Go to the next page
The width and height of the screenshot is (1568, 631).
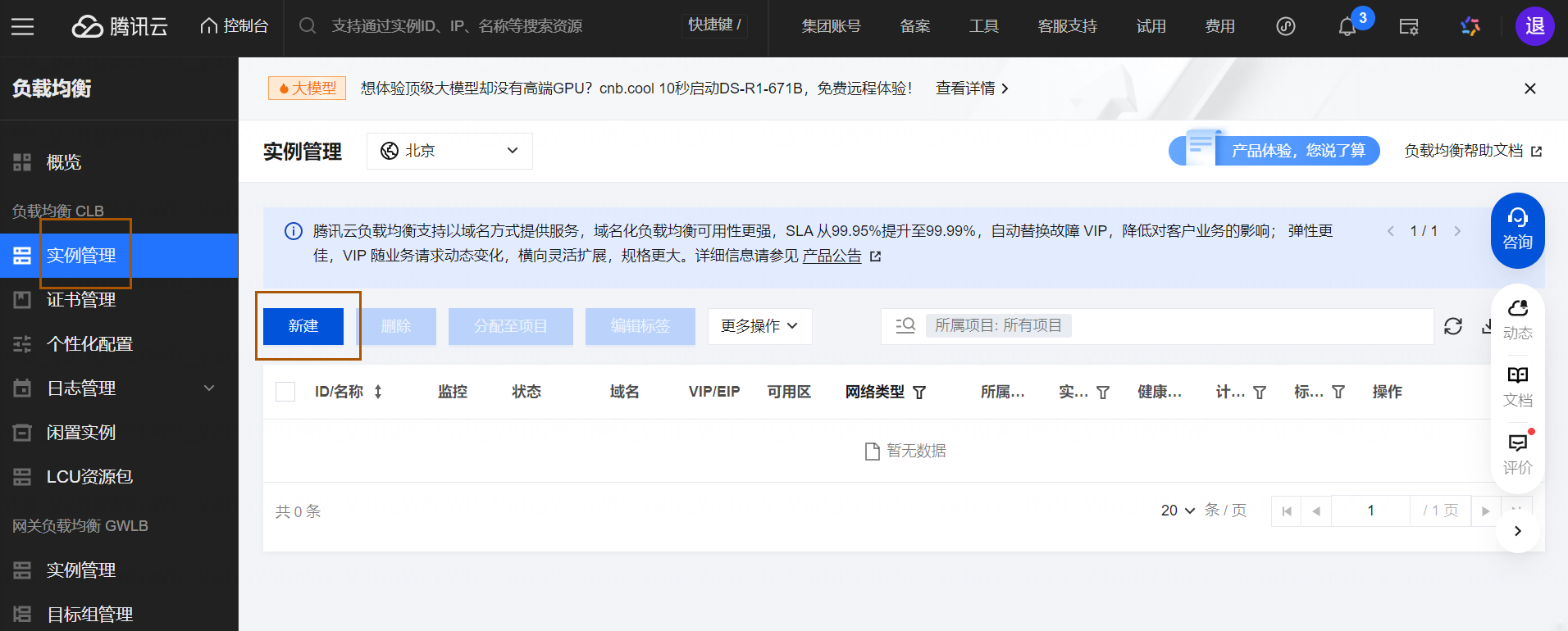coord(1486,511)
